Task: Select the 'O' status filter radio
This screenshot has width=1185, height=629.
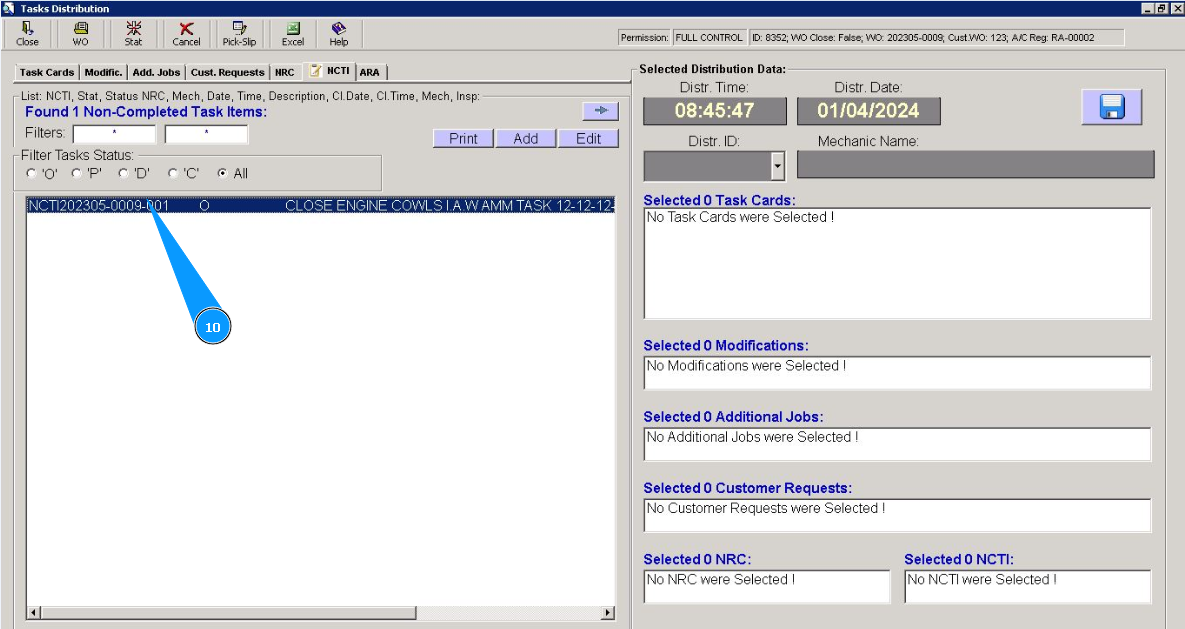Action: point(31,173)
